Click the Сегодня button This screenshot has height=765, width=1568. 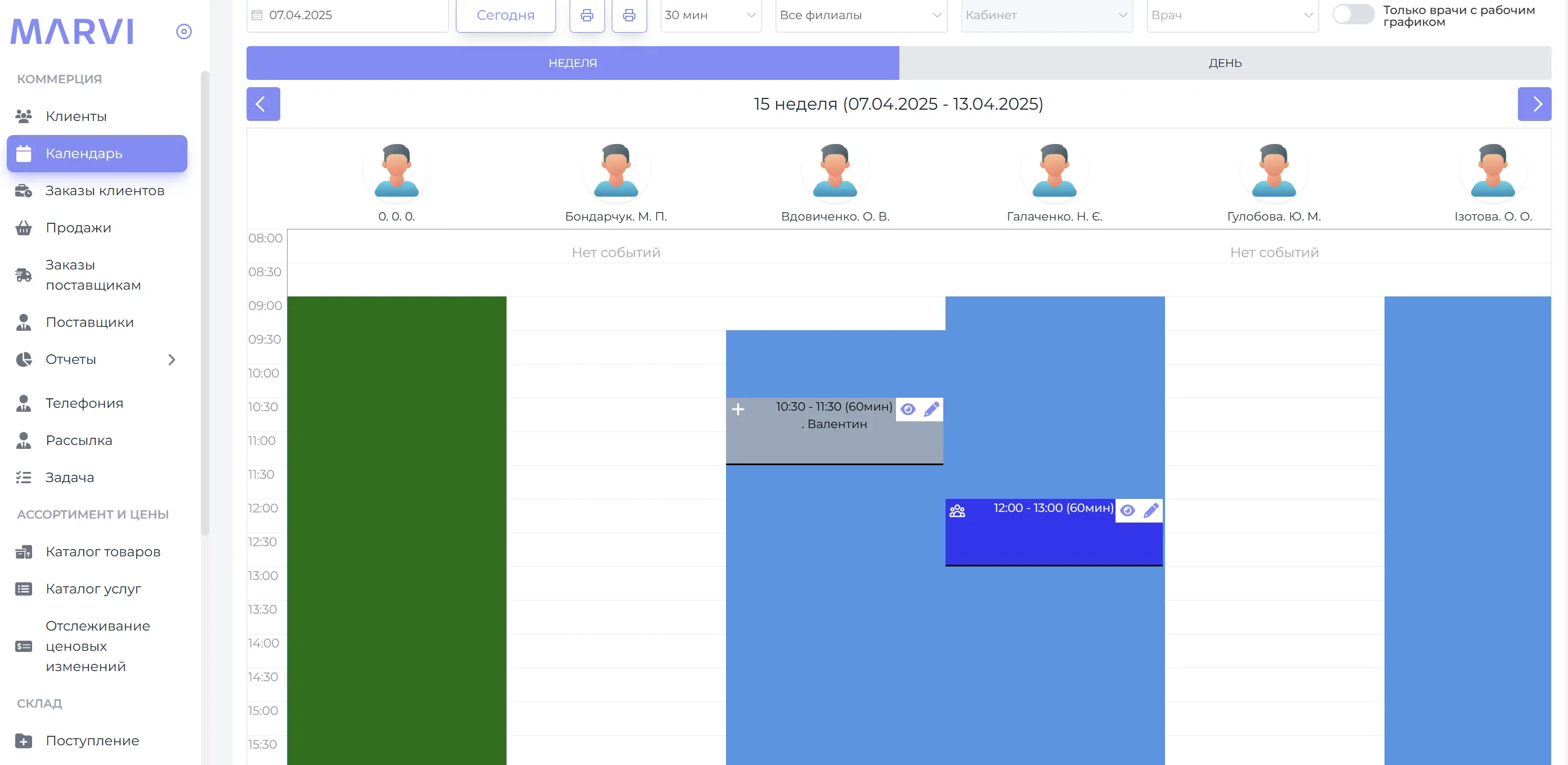click(506, 15)
